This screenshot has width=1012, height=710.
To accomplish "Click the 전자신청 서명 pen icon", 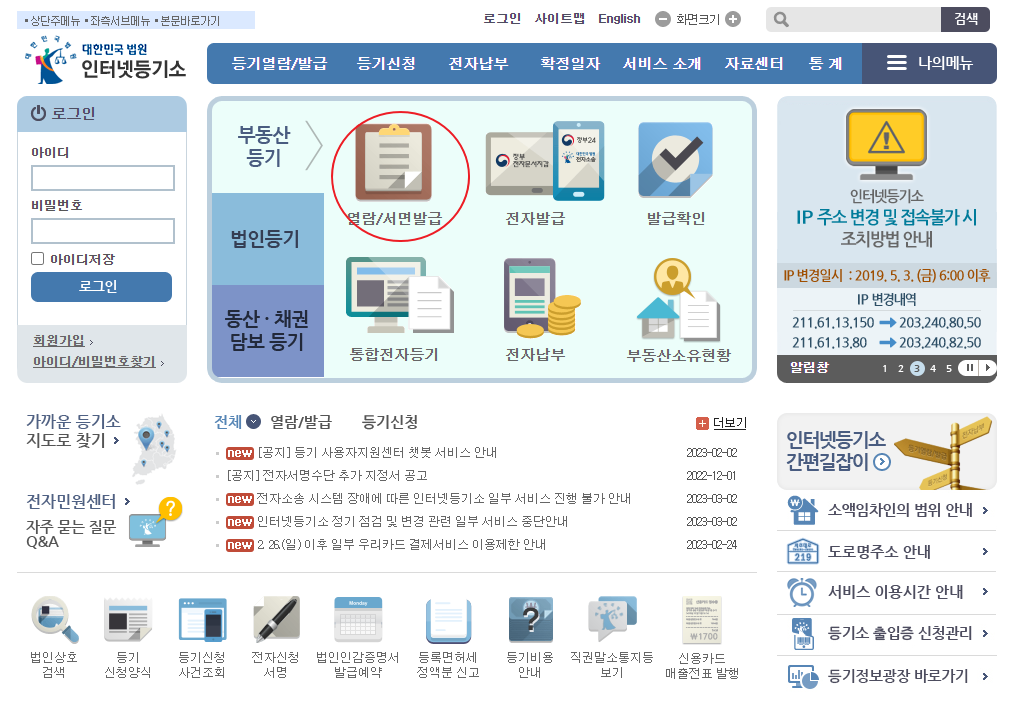I will [x=276, y=620].
